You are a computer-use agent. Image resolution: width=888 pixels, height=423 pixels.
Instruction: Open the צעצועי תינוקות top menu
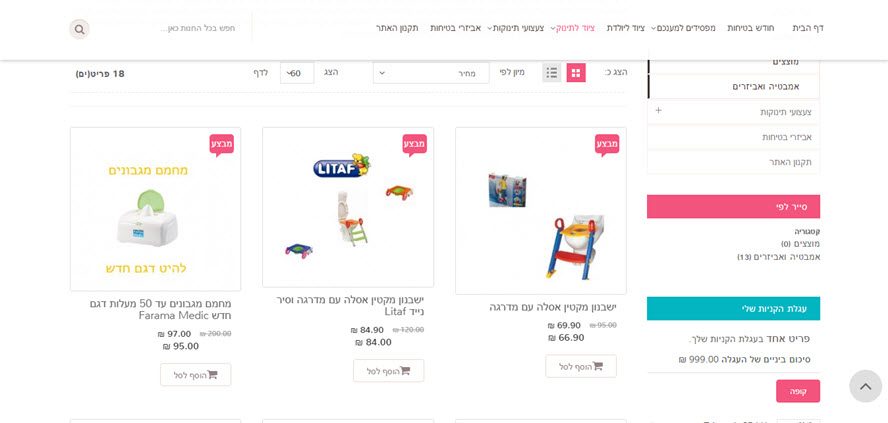click(x=515, y=28)
